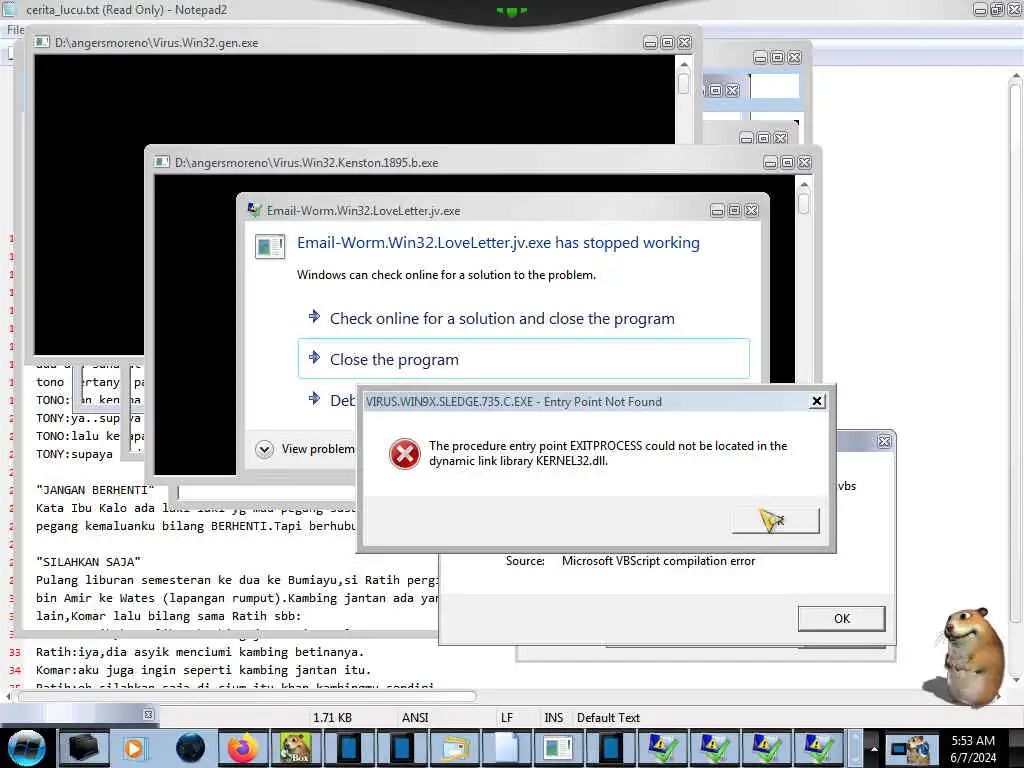Image resolution: width=1024 pixels, height=768 pixels.
Task: Open the Windows Start orb
Action: [26, 748]
